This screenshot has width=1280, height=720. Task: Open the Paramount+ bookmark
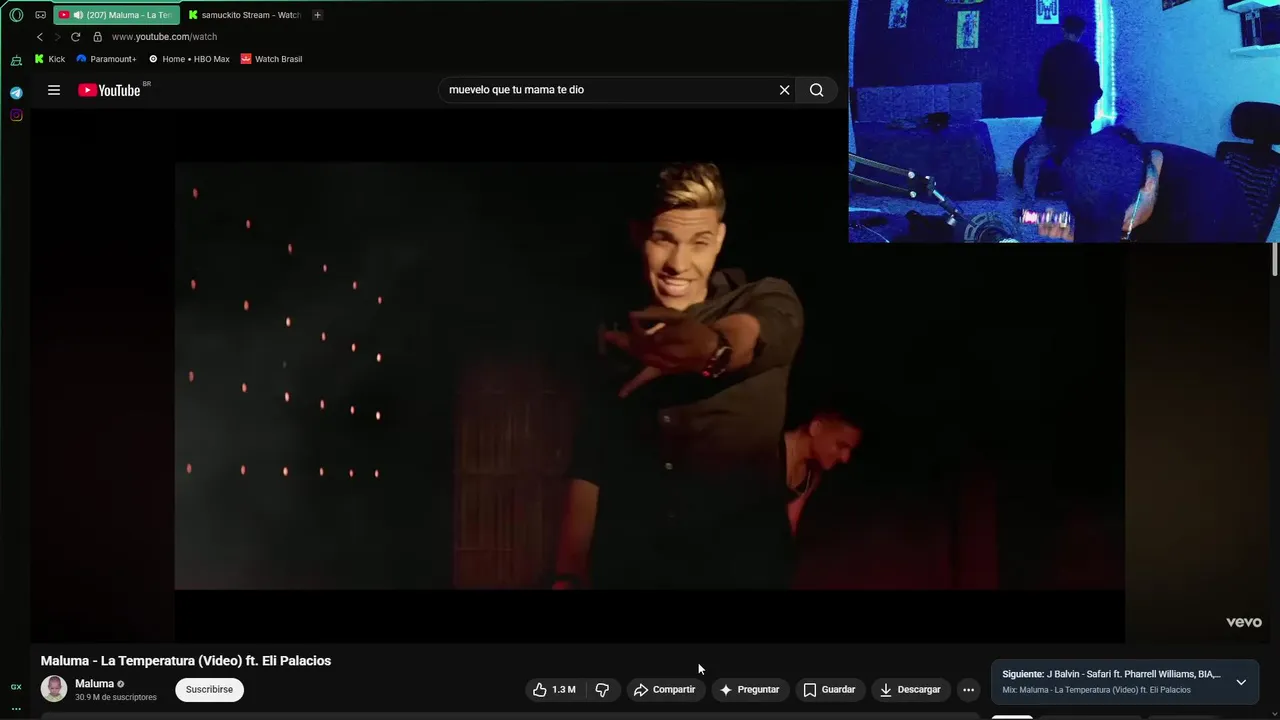(x=106, y=59)
